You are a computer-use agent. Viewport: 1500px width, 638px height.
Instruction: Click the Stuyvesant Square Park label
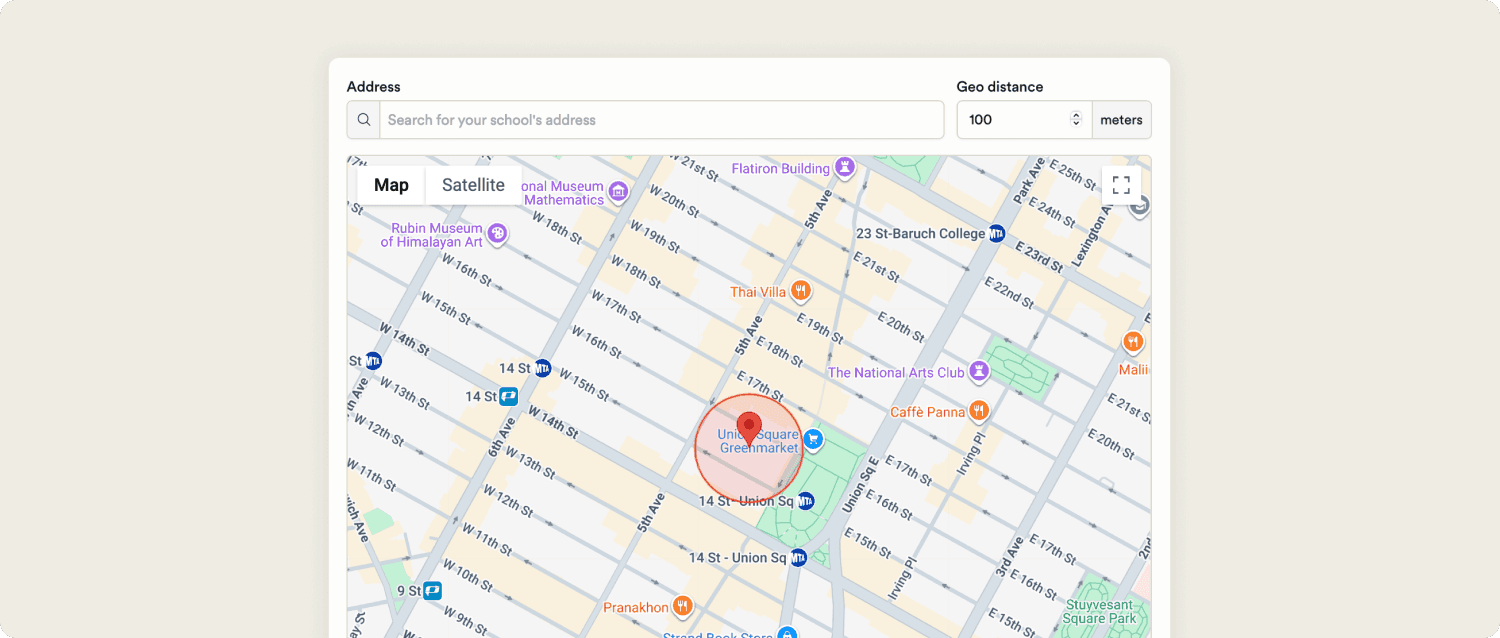1098,612
